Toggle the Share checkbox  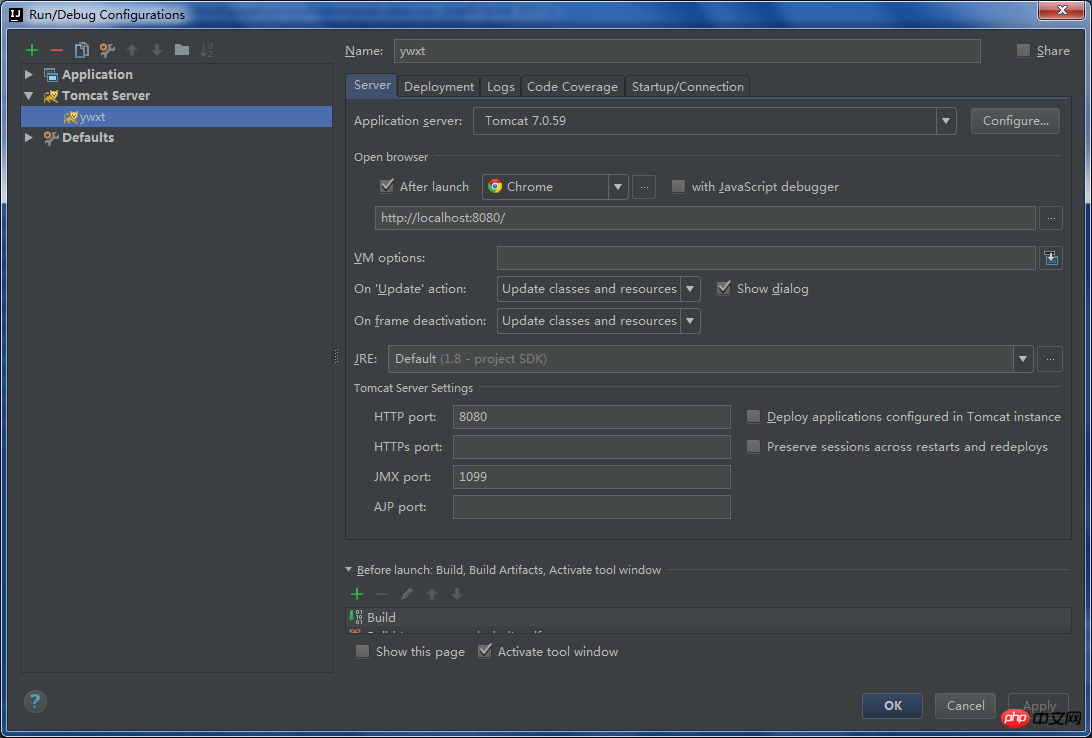(x=1023, y=51)
